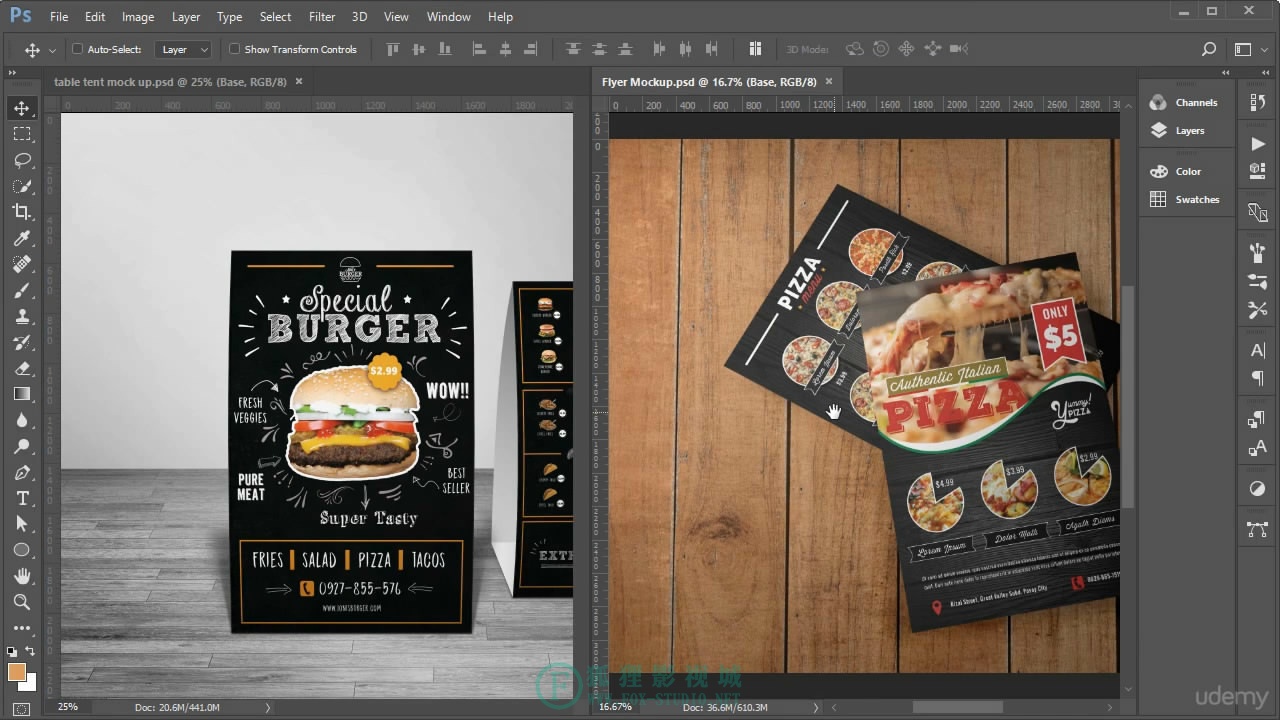Screen dimensions: 1280x720
Task: Activate the Eraser tool
Action: (x=22, y=368)
